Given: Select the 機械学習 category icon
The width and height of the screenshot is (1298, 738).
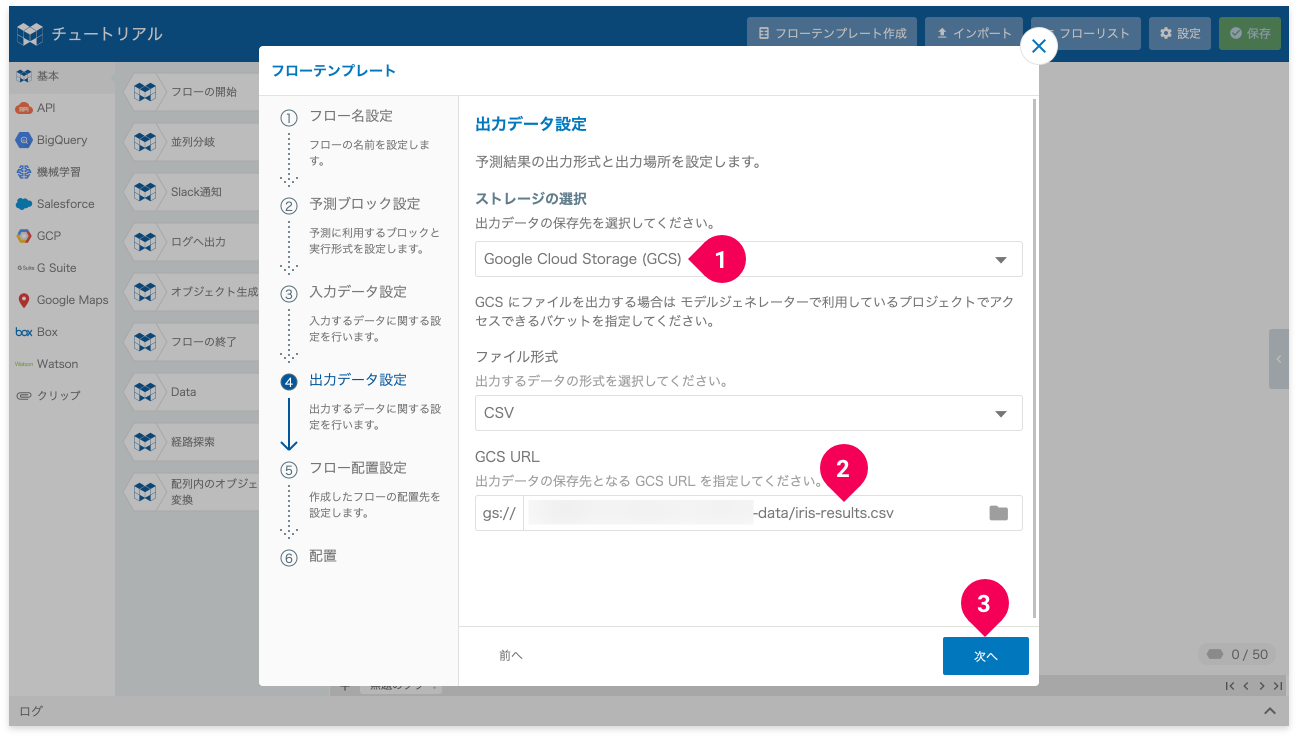Looking at the screenshot, I should (x=24, y=172).
